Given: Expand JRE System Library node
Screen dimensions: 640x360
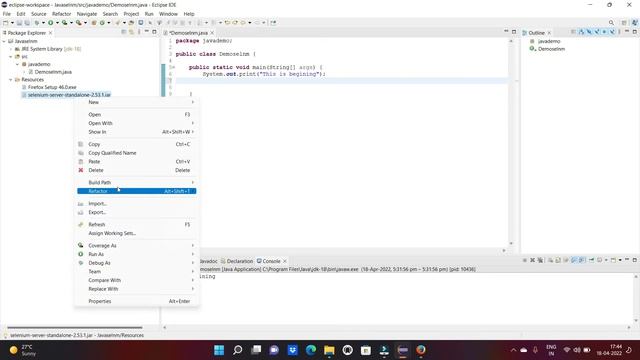Looking at the screenshot, I should click(11, 49).
